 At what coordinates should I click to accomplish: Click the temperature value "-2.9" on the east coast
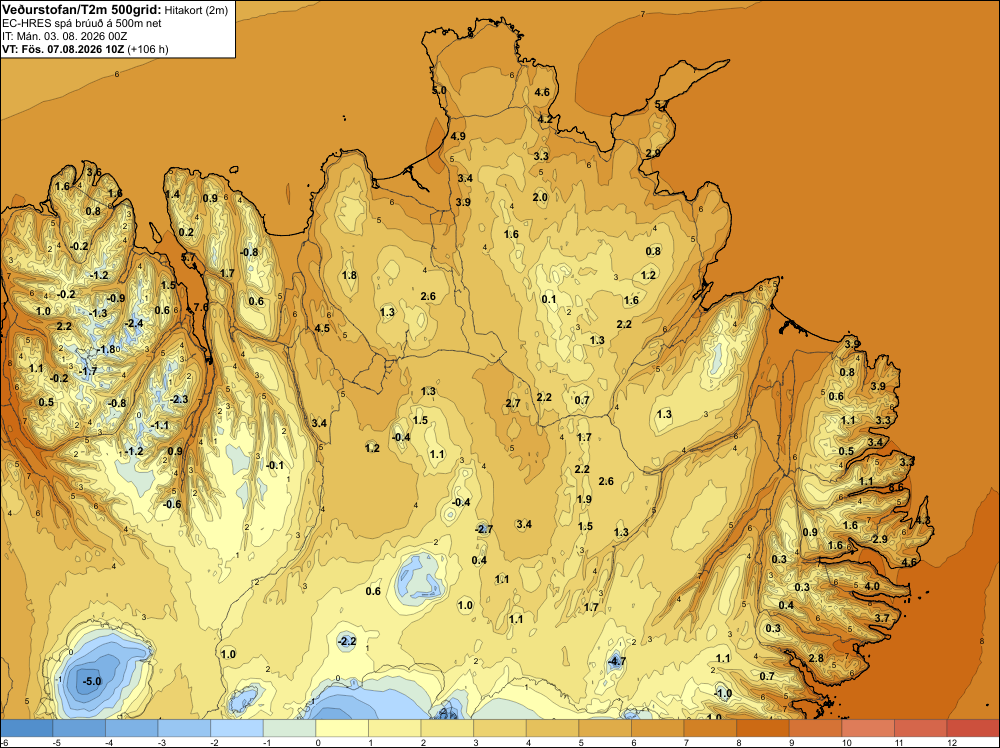coord(878,539)
